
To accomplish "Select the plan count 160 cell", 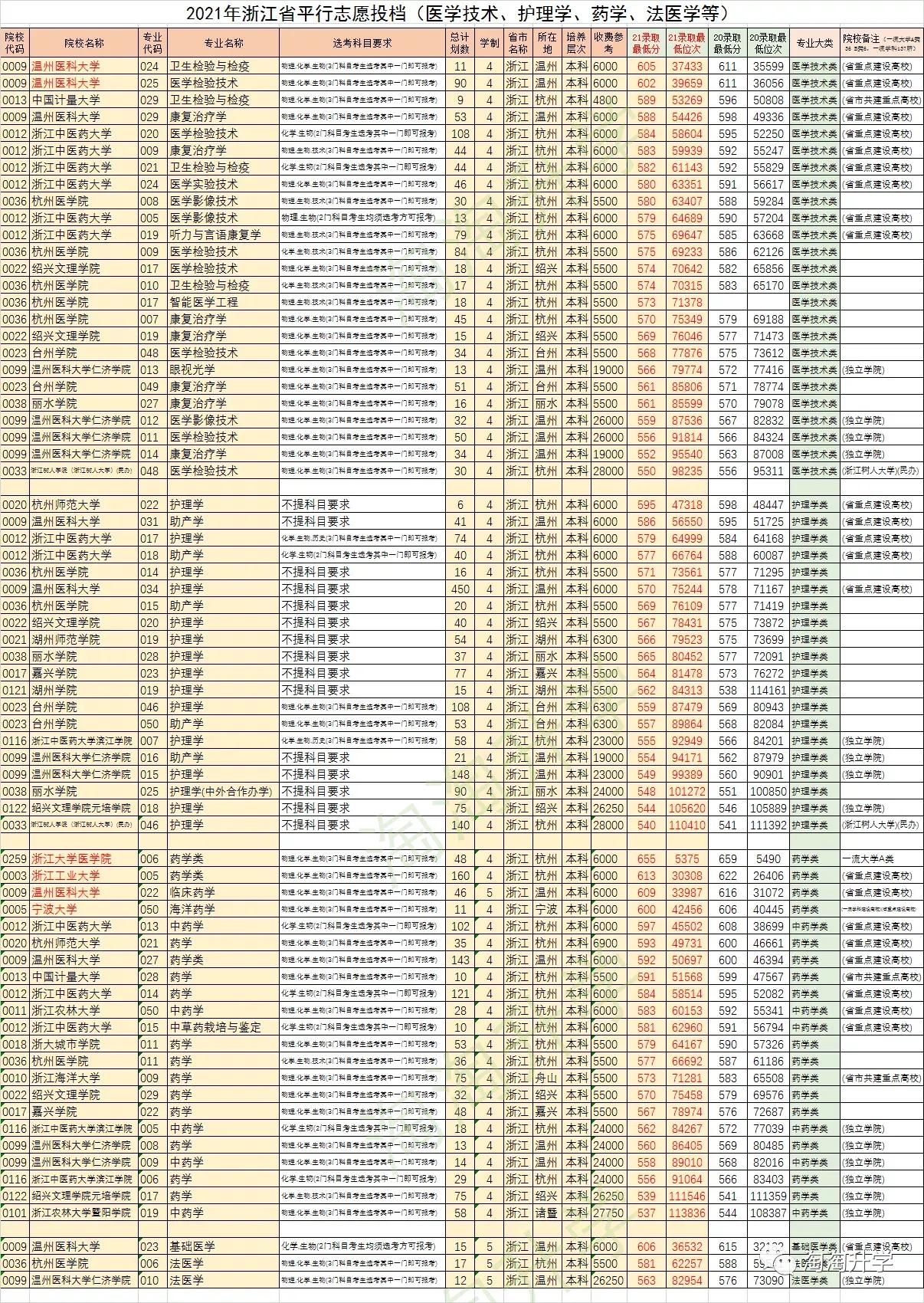I will point(460,875).
